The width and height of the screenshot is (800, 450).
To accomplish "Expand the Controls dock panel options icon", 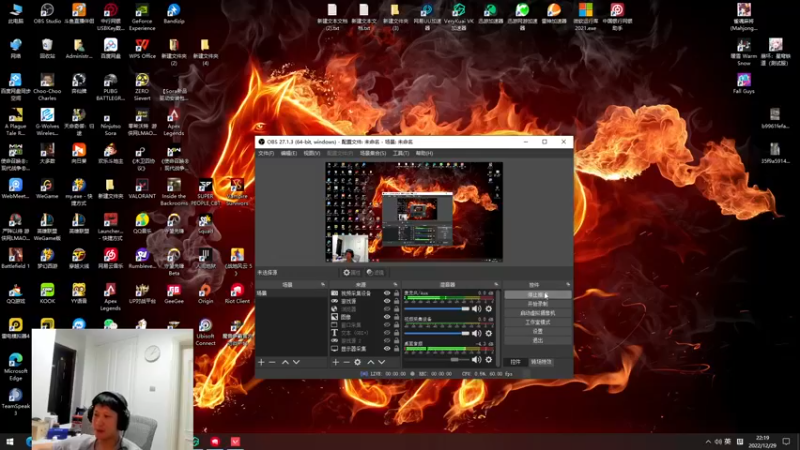I will point(567,285).
